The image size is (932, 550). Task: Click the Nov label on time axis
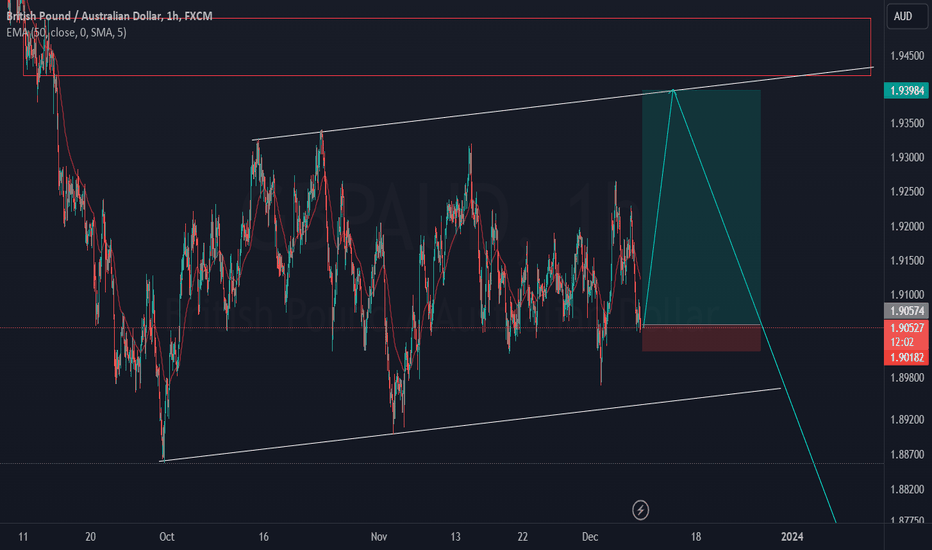(379, 536)
